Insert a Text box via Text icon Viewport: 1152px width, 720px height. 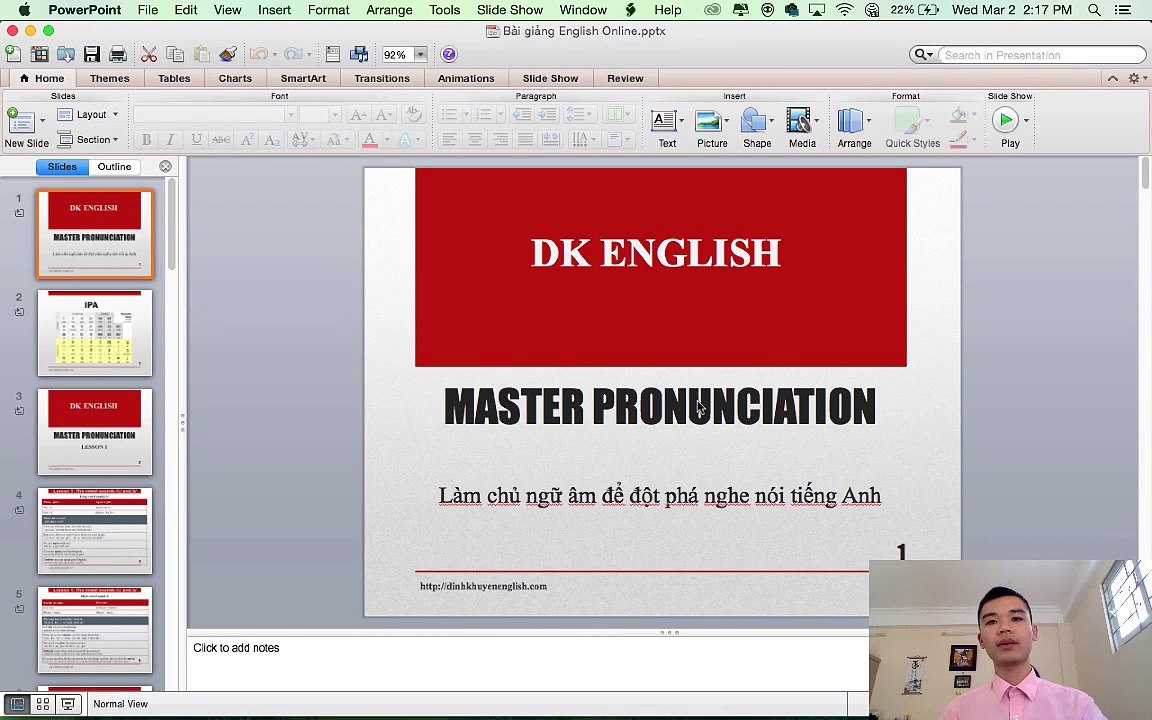(x=663, y=120)
